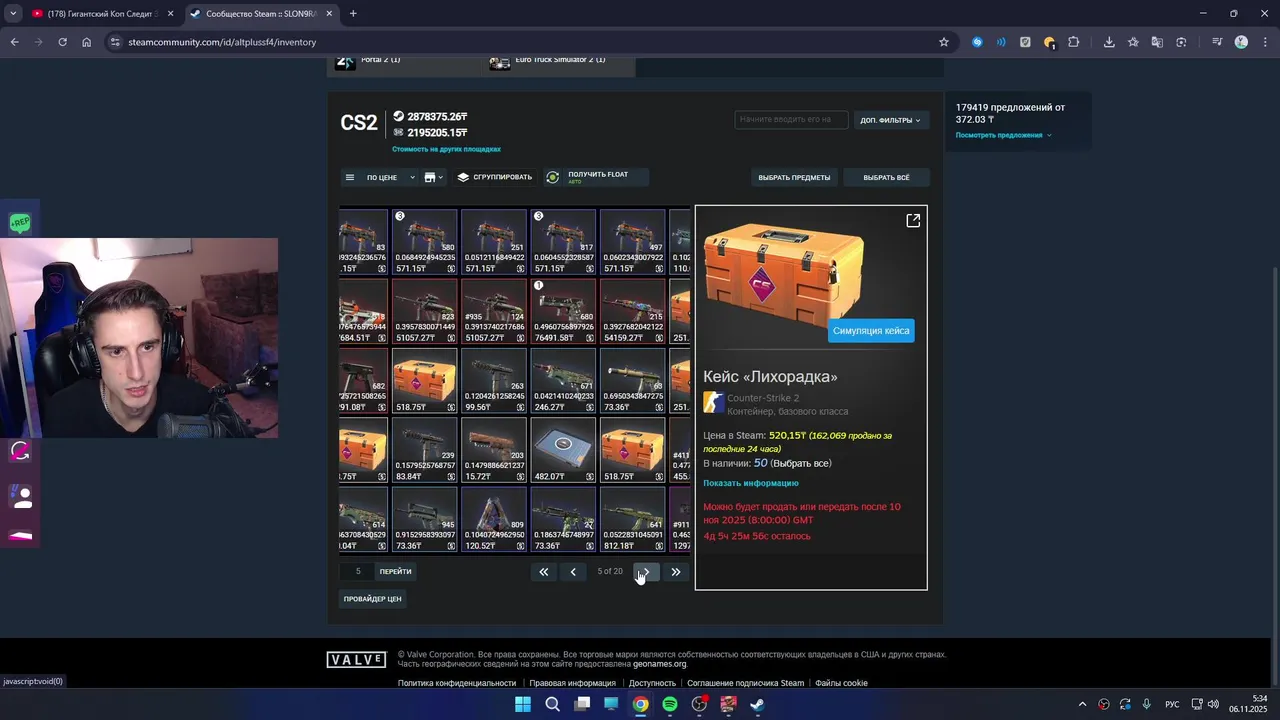Open the yellow extension with badge 1
This screenshot has height=720, width=1280.
(1049, 42)
